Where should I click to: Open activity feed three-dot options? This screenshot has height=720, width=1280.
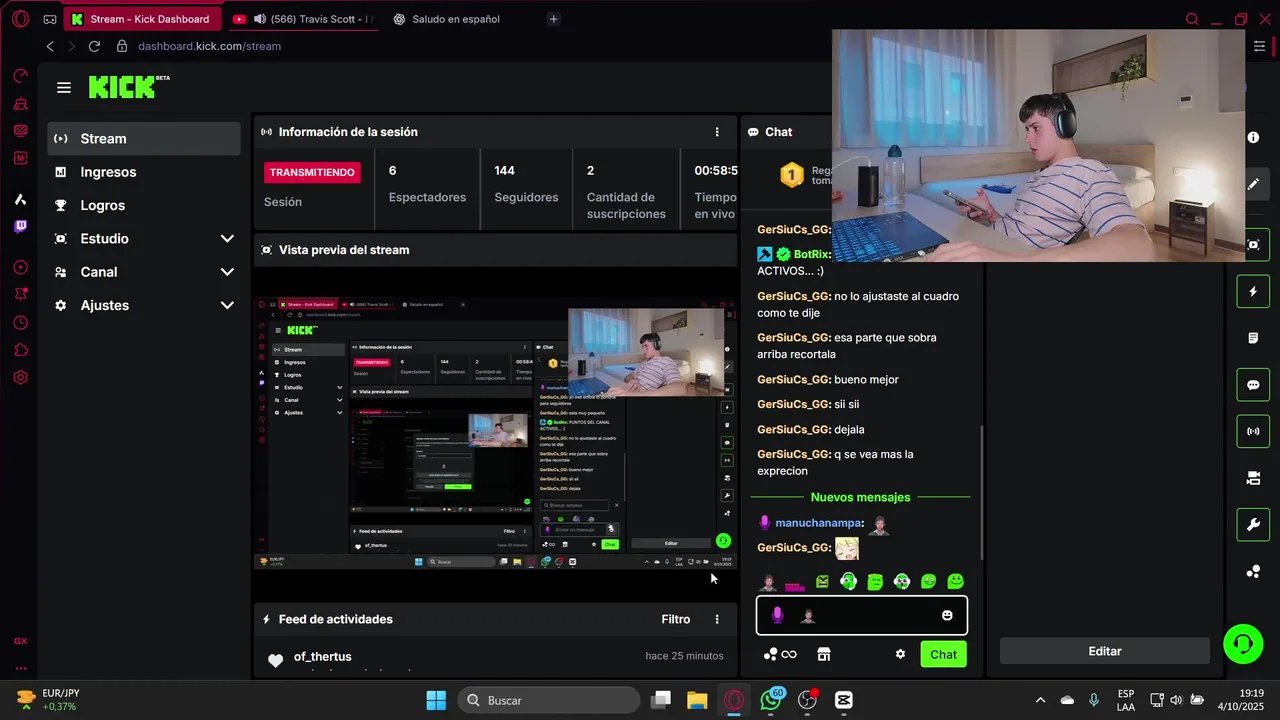[717, 619]
